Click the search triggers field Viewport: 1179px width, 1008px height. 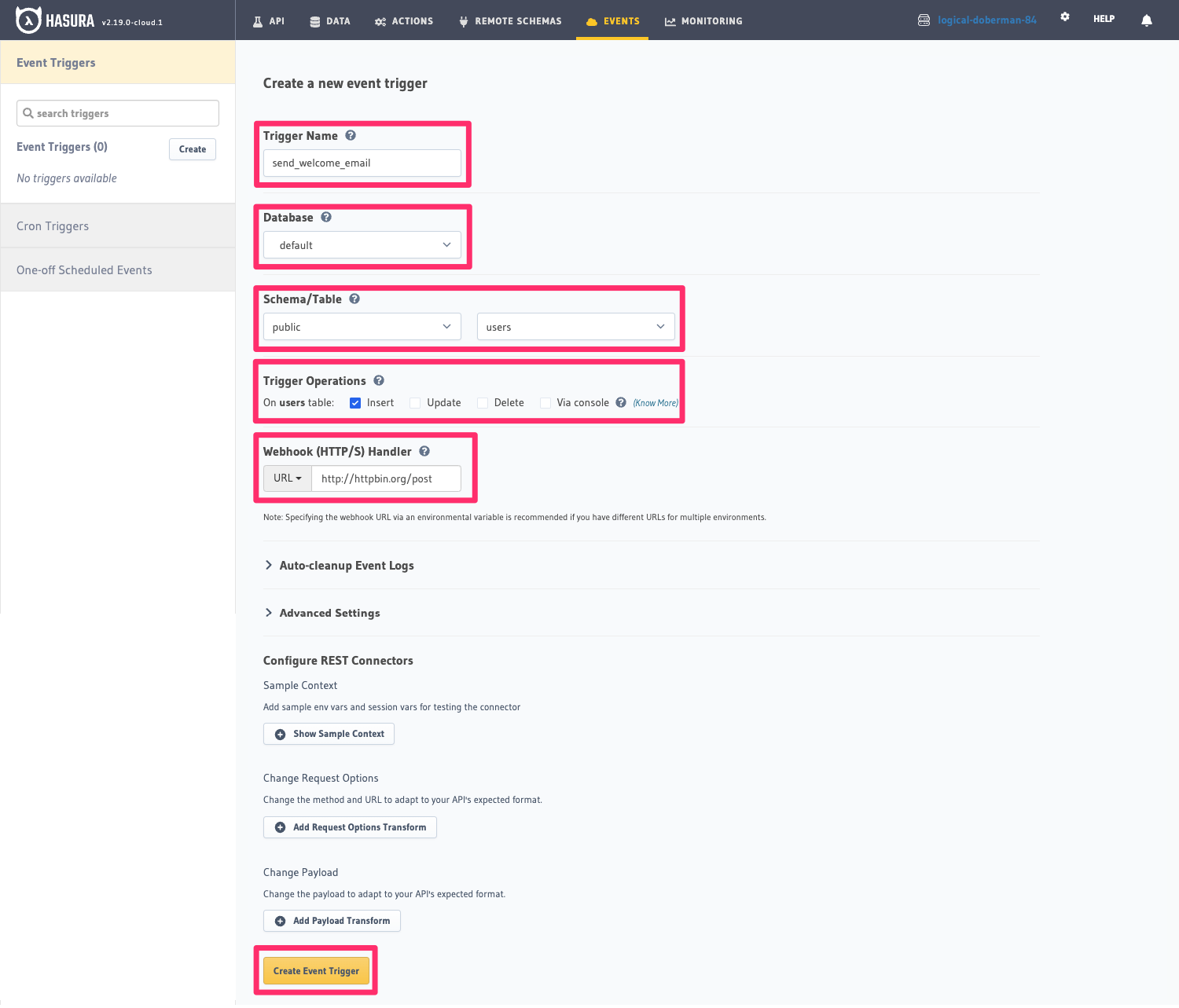(117, 112)
